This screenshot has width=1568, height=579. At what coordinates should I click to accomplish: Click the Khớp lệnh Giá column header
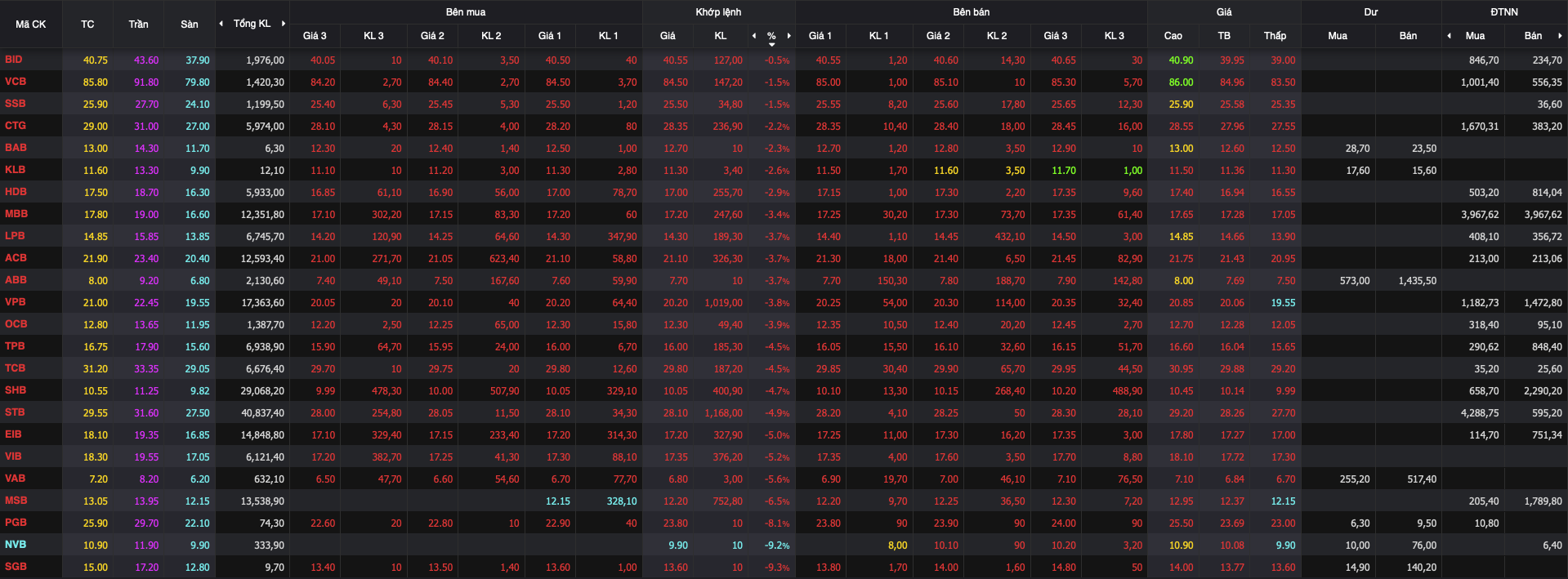[668, 36]
